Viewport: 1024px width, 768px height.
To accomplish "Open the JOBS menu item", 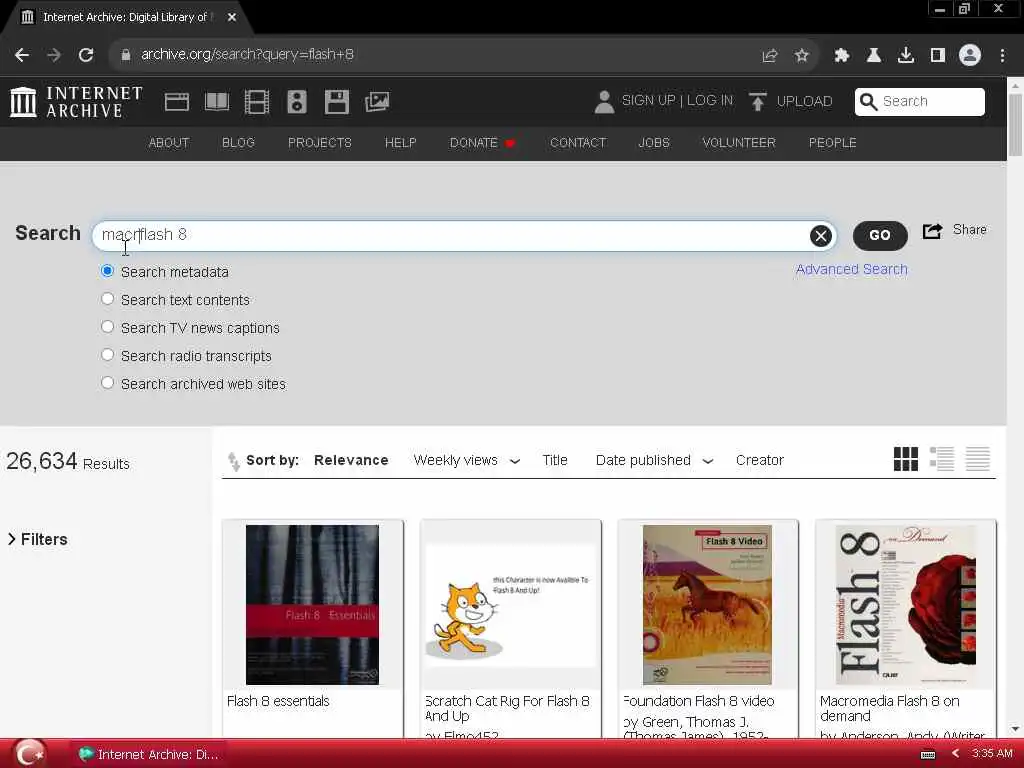I will coord(654,143).
